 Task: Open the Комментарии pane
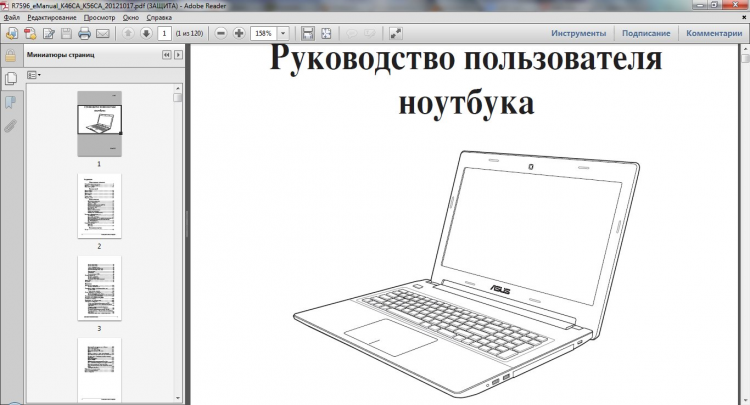click(x=714, y=33)
